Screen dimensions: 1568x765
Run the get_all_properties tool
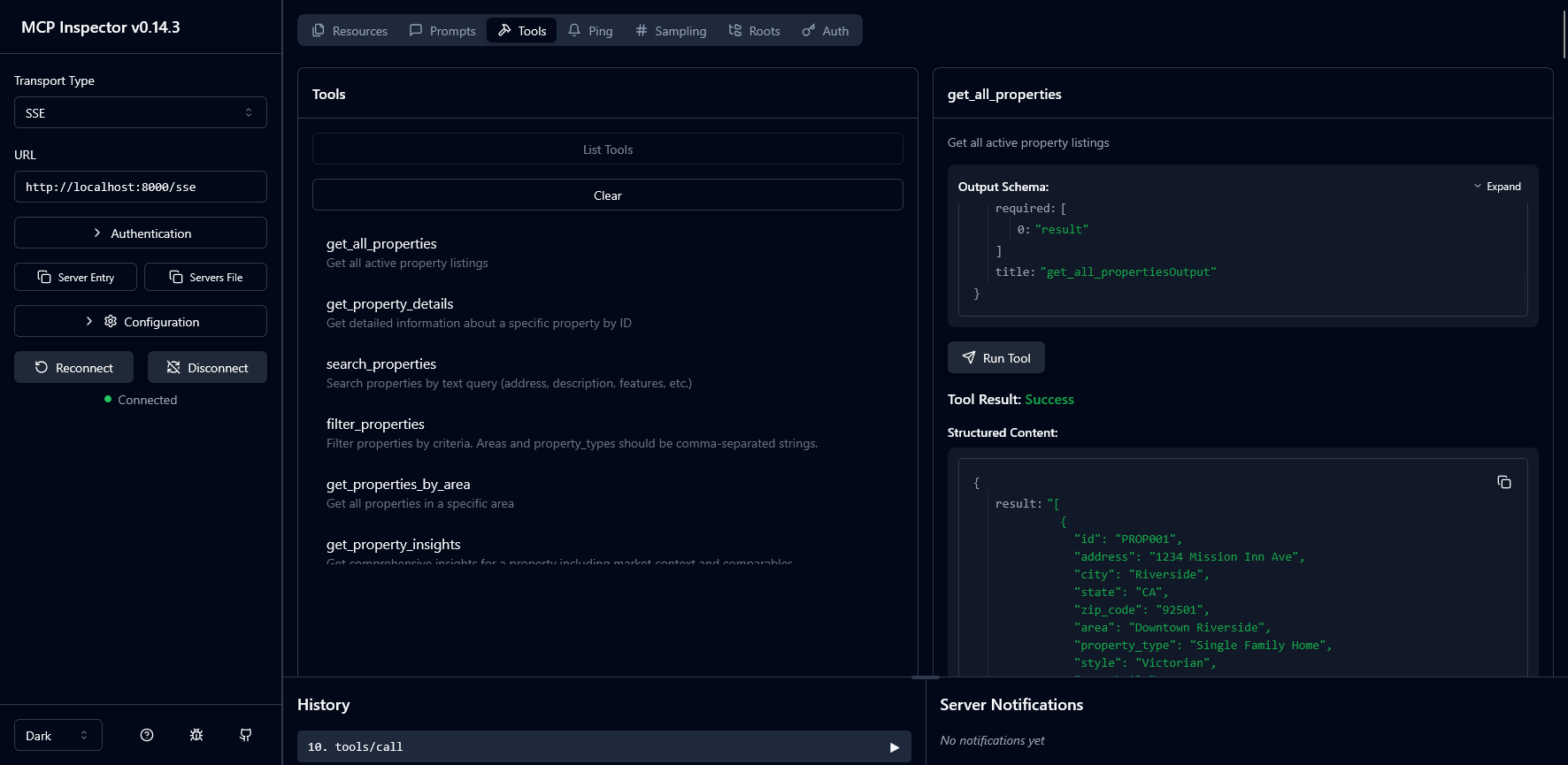pos(996,357)
